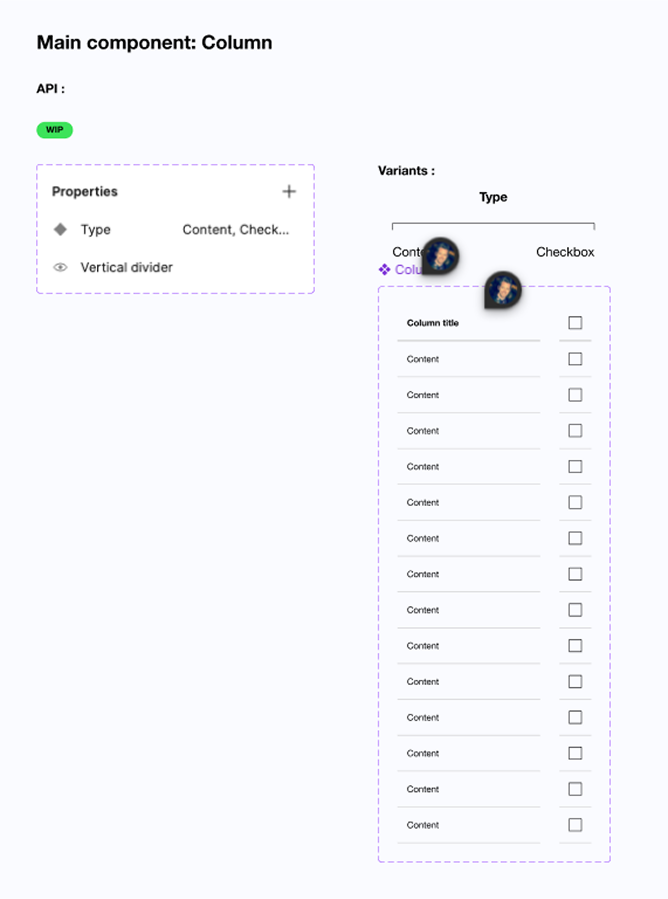Click the lower user avatar above the table
This screenshot has width=668, height=899.
click(504, 290)
